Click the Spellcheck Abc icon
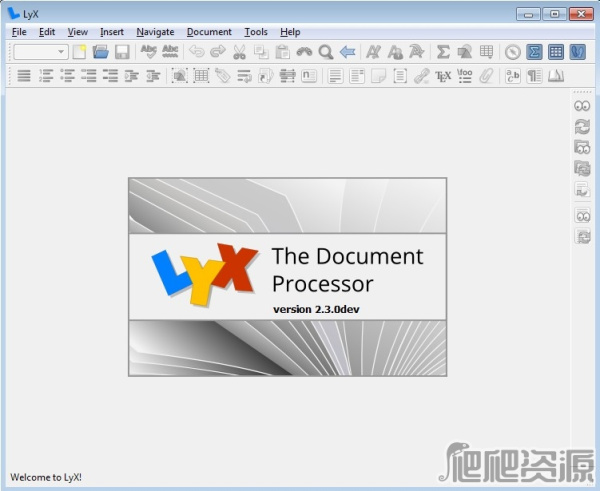 [149, 52]
